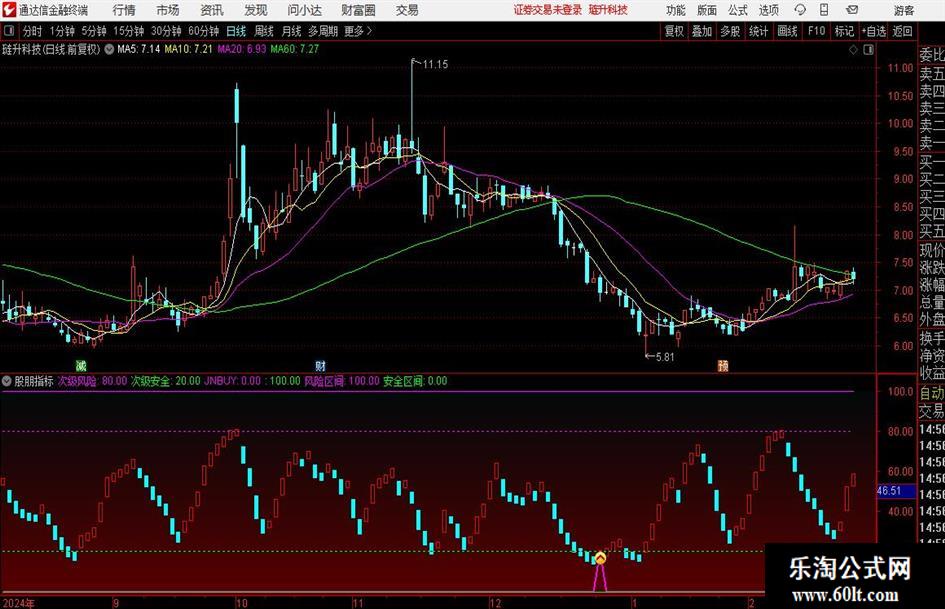Click the MA5: 7.14 value label

pos(139,49)
